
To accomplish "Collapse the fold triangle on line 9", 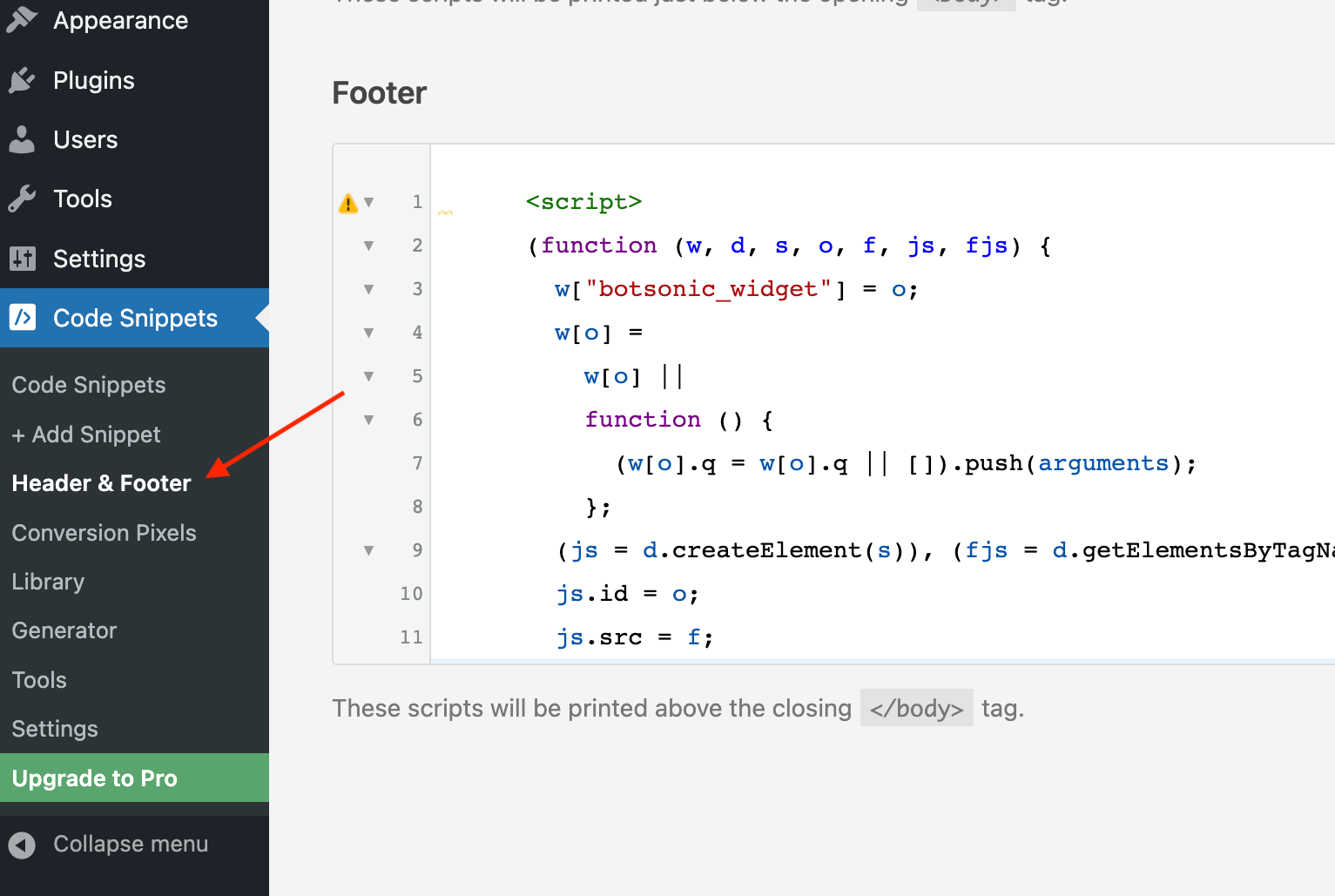I will (368, 549).
